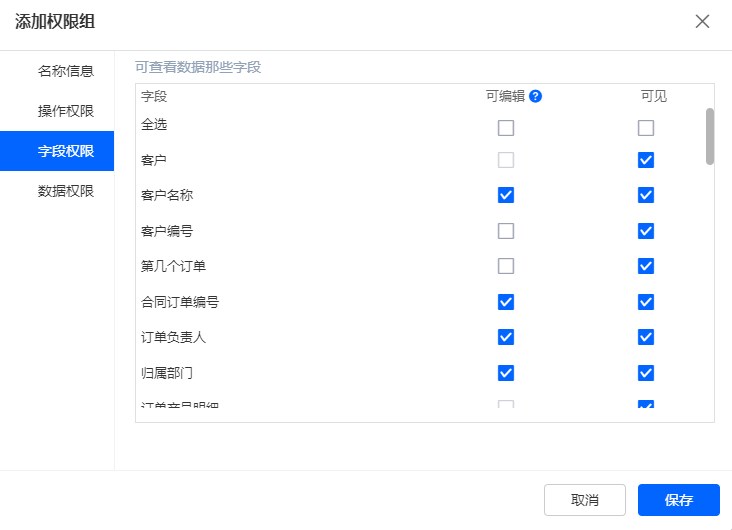Open the 名称信息 tab

(66, 71)
